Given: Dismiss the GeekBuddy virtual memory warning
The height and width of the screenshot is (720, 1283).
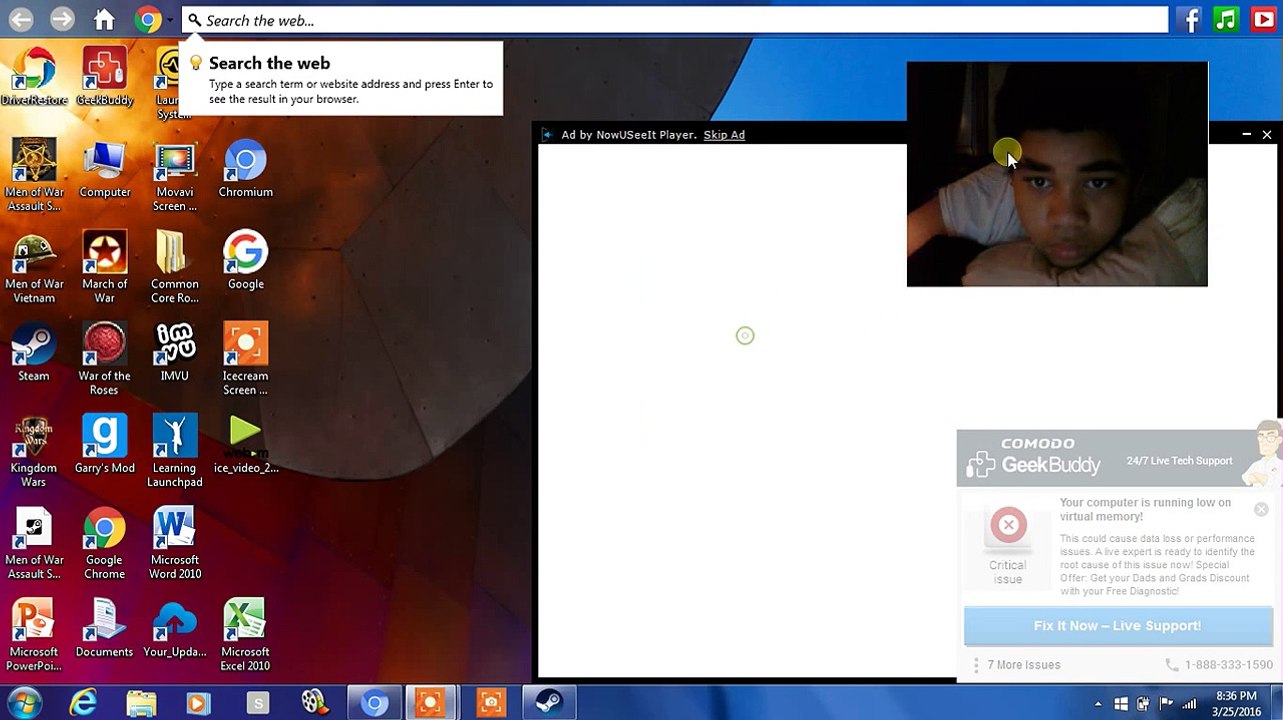Looking at the screenshot, I should click(1261, 510).
